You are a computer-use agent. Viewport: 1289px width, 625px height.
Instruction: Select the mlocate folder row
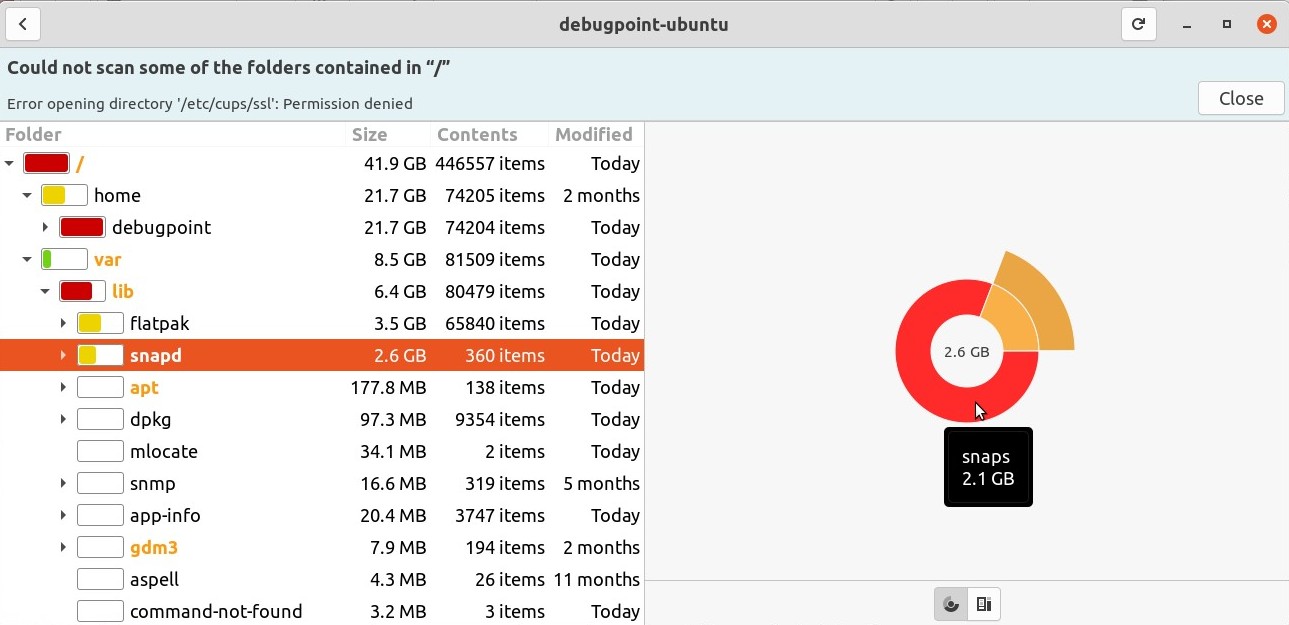pyautogui.click(x=164, y=451)
